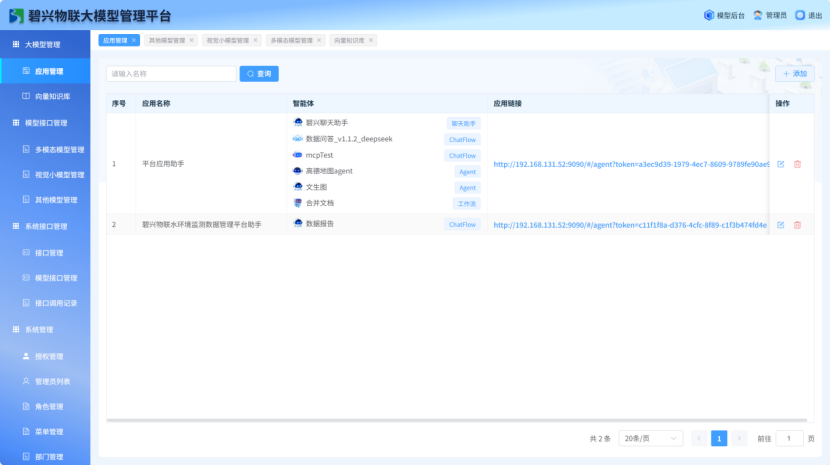Close the 向量知识库 tab
This screenshot has width=830, height=466.
point(371,40)
